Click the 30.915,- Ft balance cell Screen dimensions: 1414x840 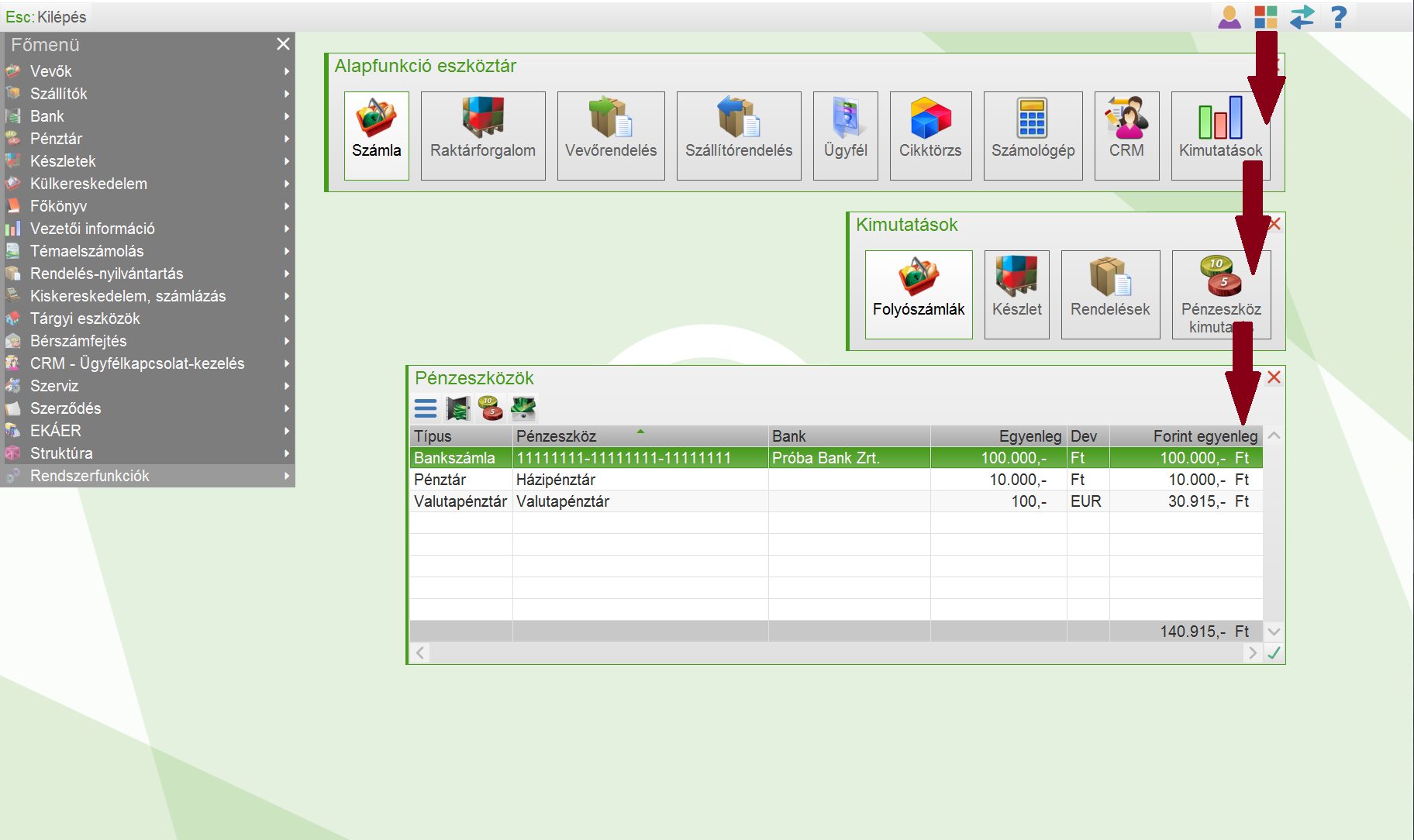point(1186,501)
